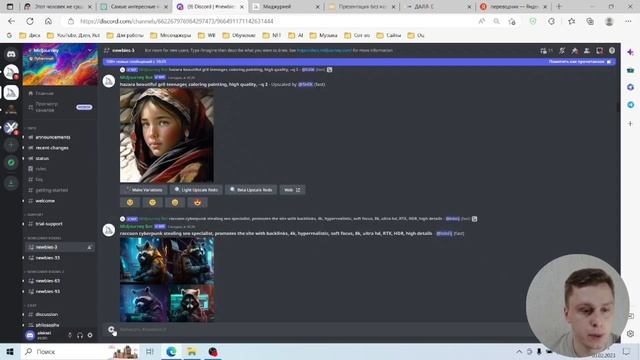Viewport: 640px width, 360px height.
Task: Mute microphone in the user panel
Action: coord(70,335)
